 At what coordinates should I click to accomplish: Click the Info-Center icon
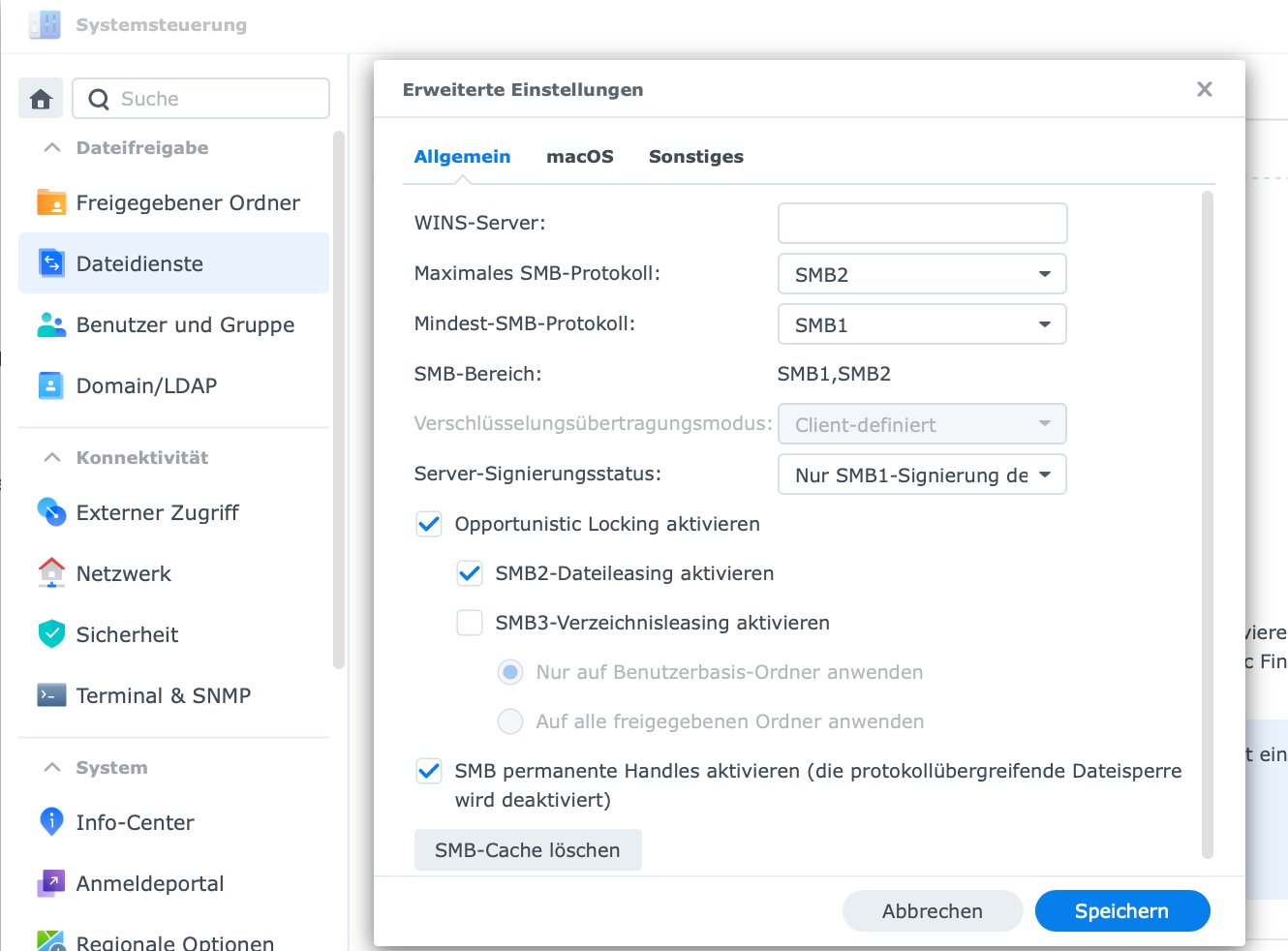(51, 822)
